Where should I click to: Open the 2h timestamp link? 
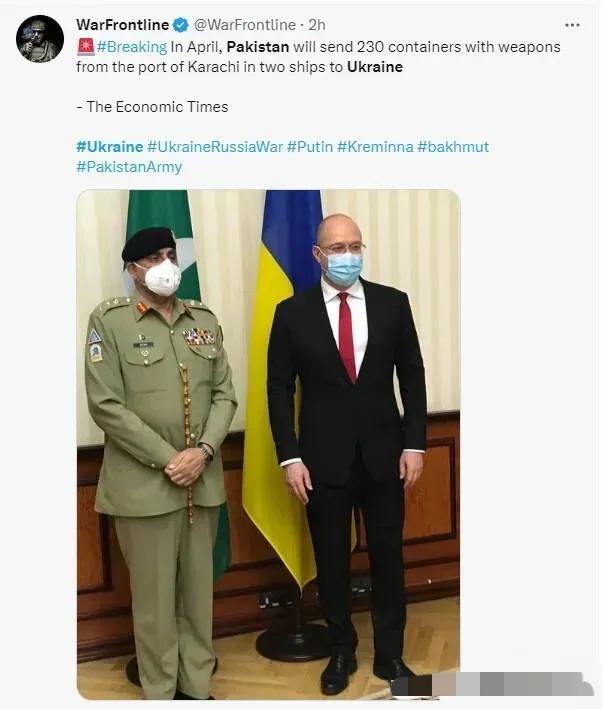pyautogui.click(x=317, y=25)
